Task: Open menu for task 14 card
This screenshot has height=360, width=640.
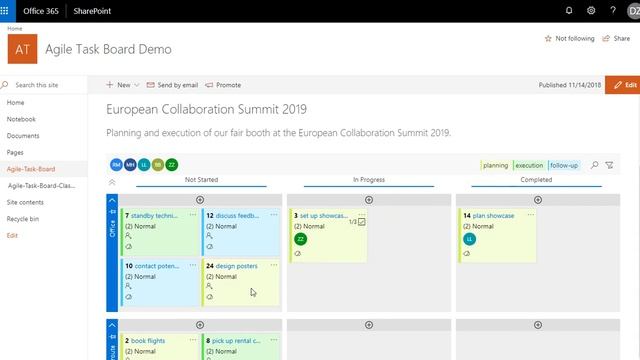Action: coord(530,215)
